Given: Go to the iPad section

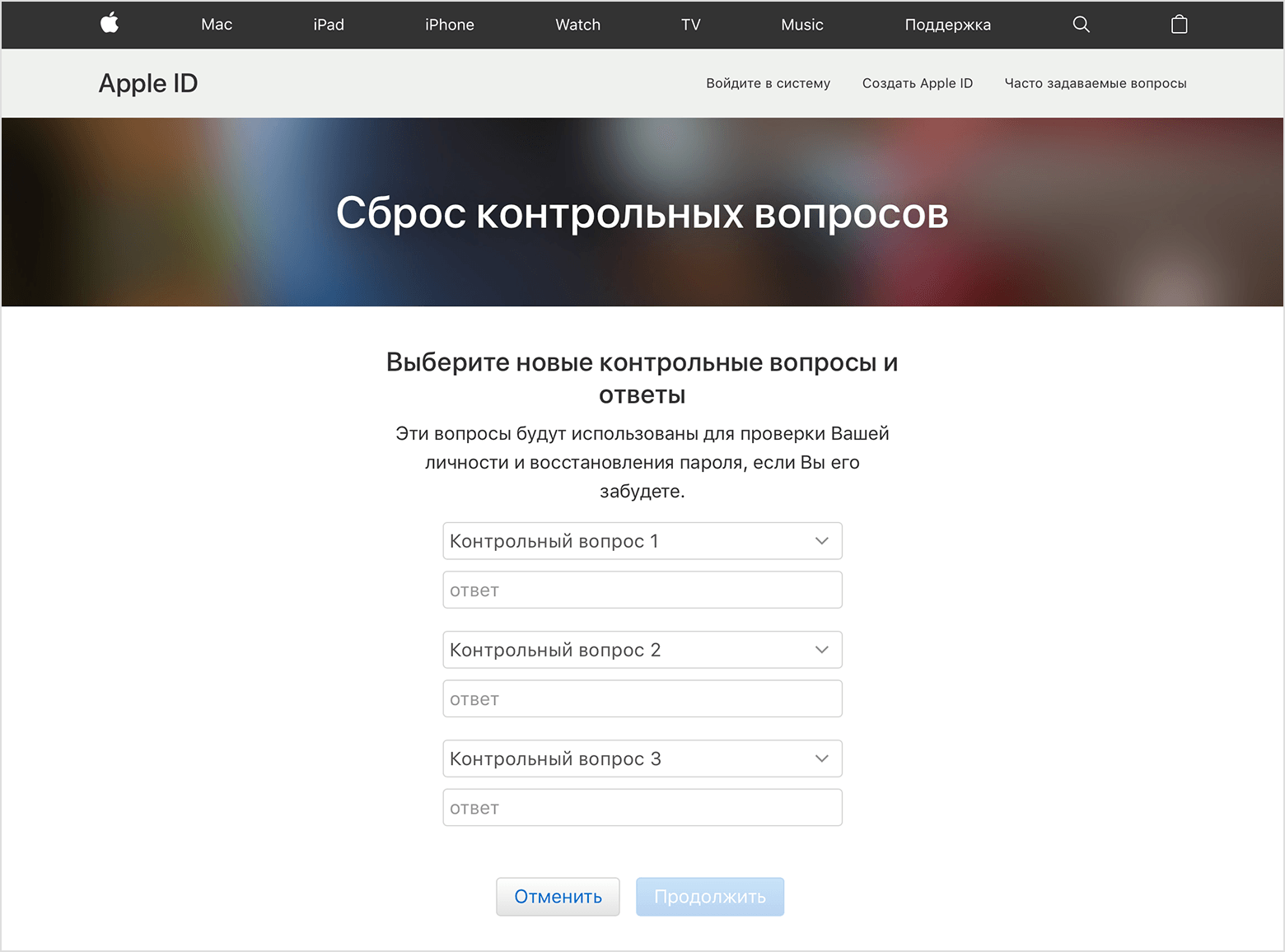Looking at the screenshot, I should pos(329,25).
